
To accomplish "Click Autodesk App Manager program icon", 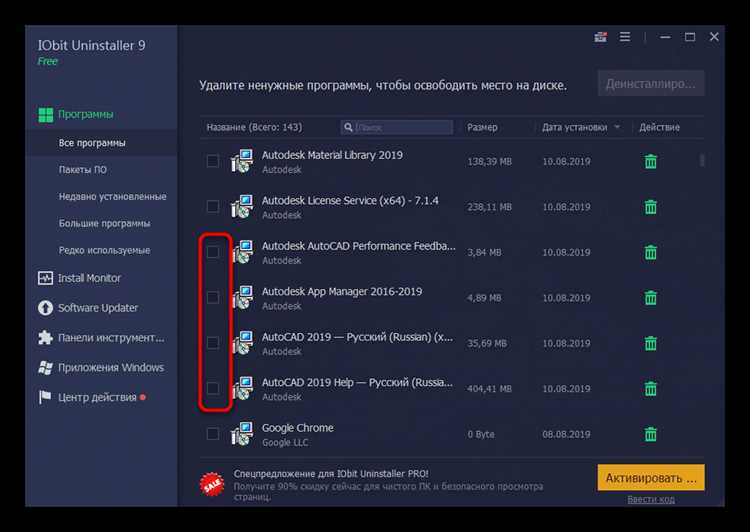I will point(242,298).
